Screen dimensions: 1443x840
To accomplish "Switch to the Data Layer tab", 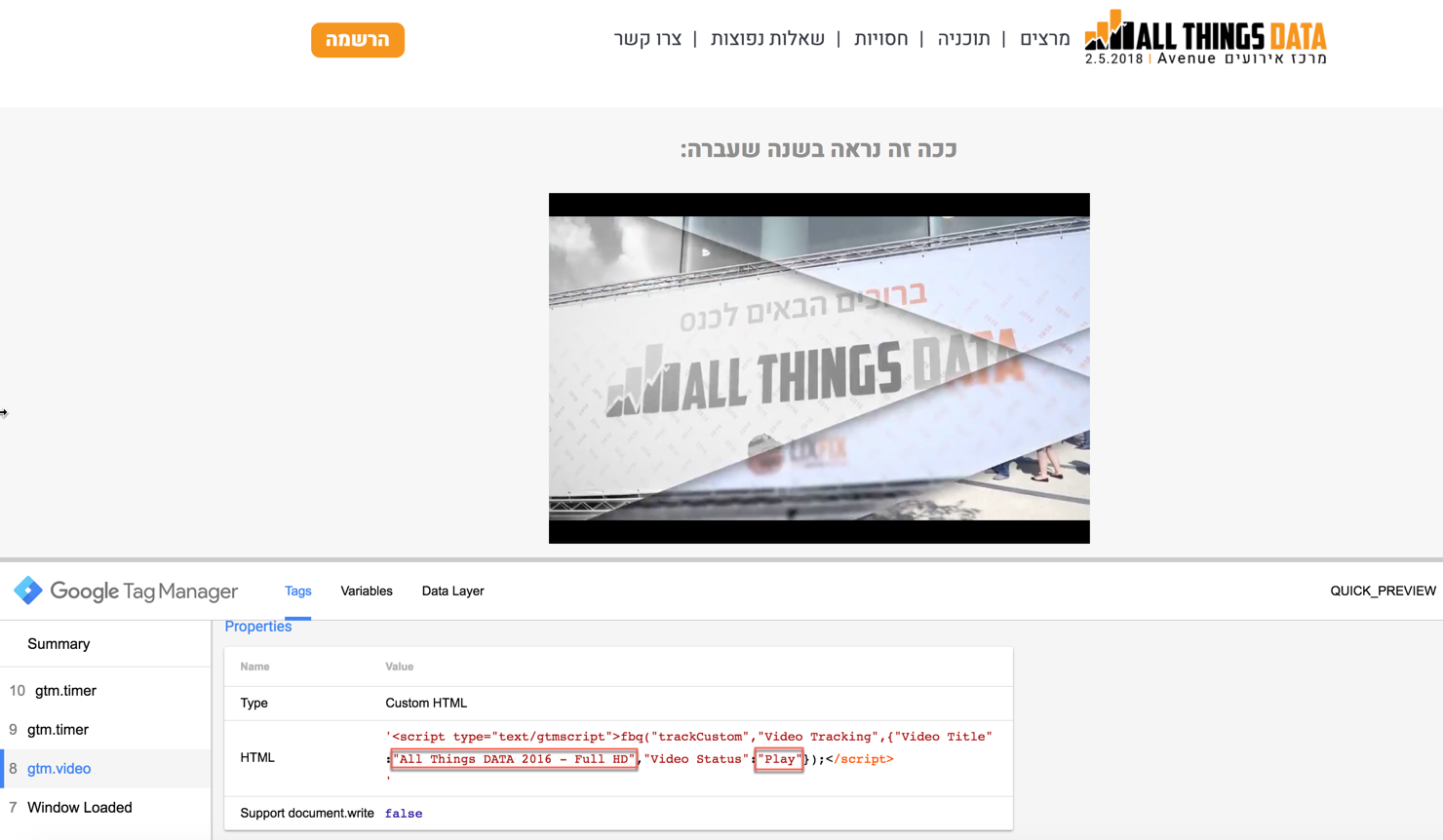I will coord(452,591).
